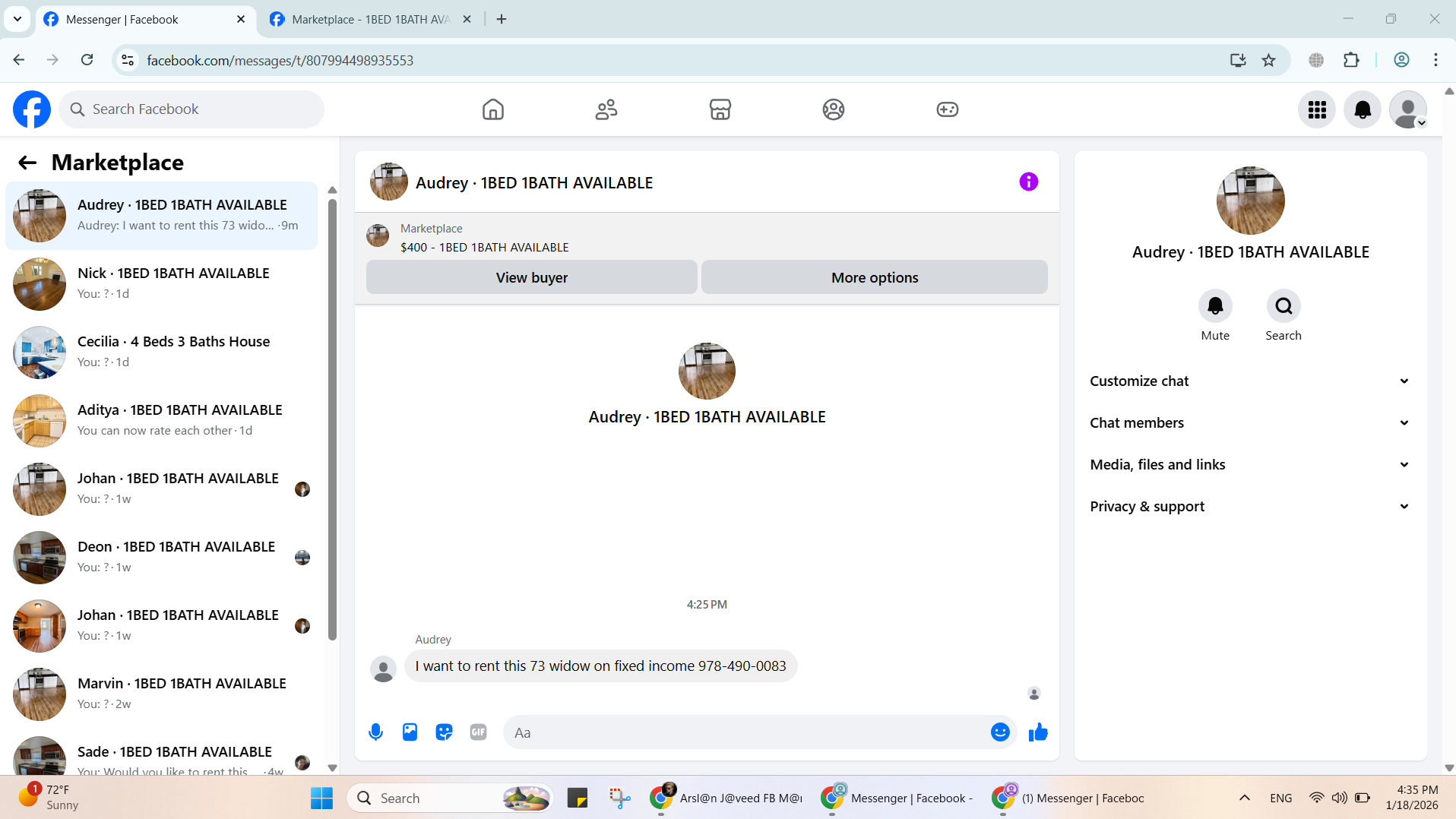Click Windows taskbar Search box

pos(450,798)
